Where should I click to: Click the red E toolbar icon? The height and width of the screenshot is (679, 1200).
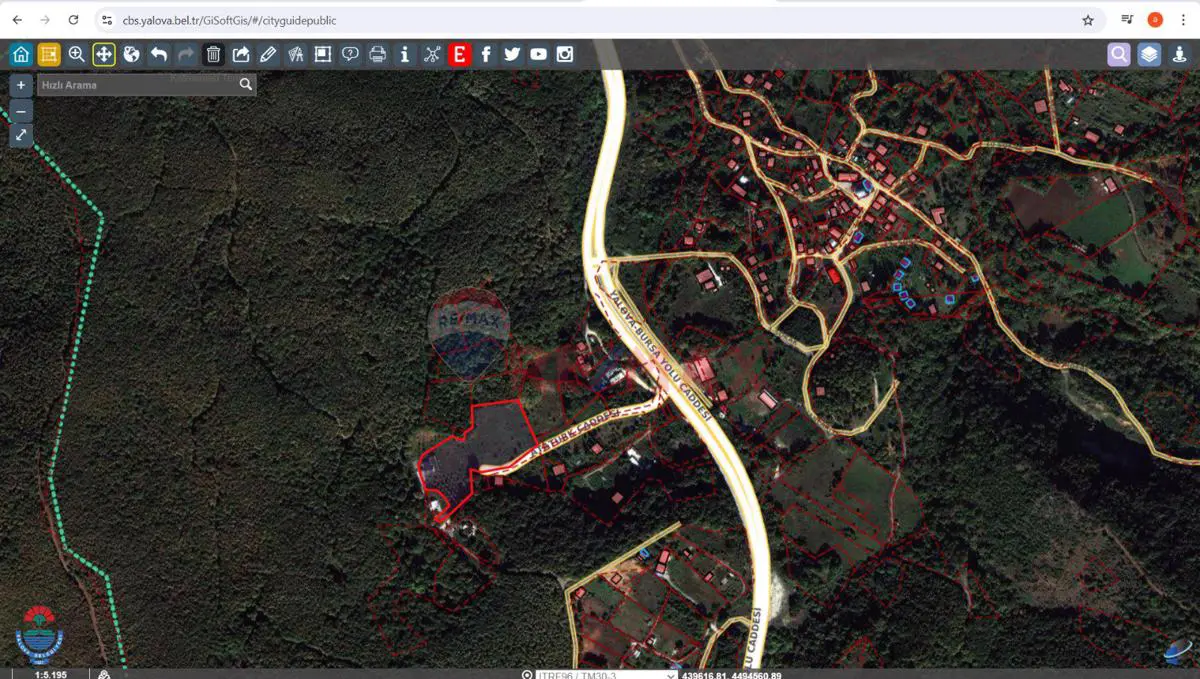point(459,55)
